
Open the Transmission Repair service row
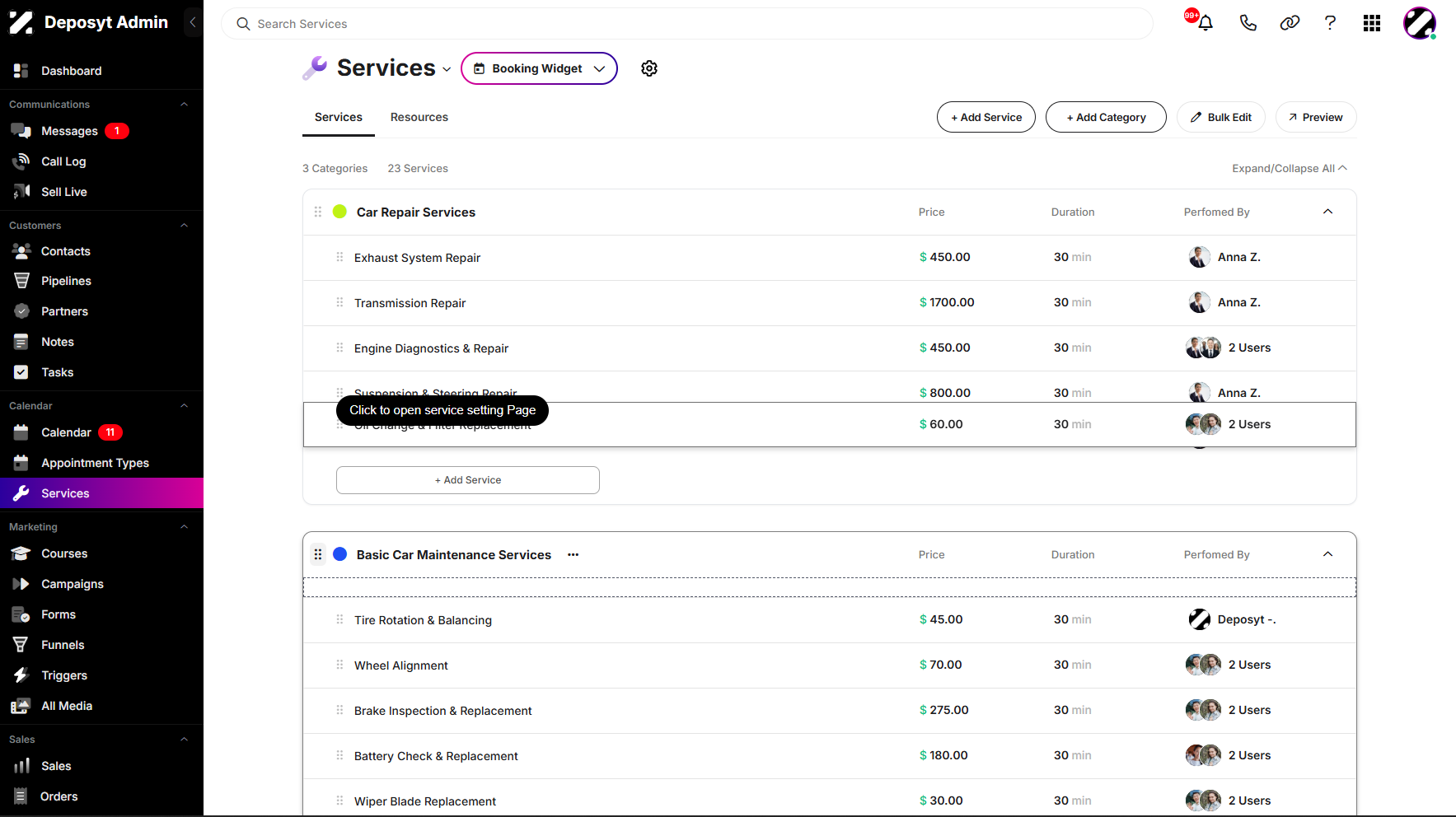830,303
